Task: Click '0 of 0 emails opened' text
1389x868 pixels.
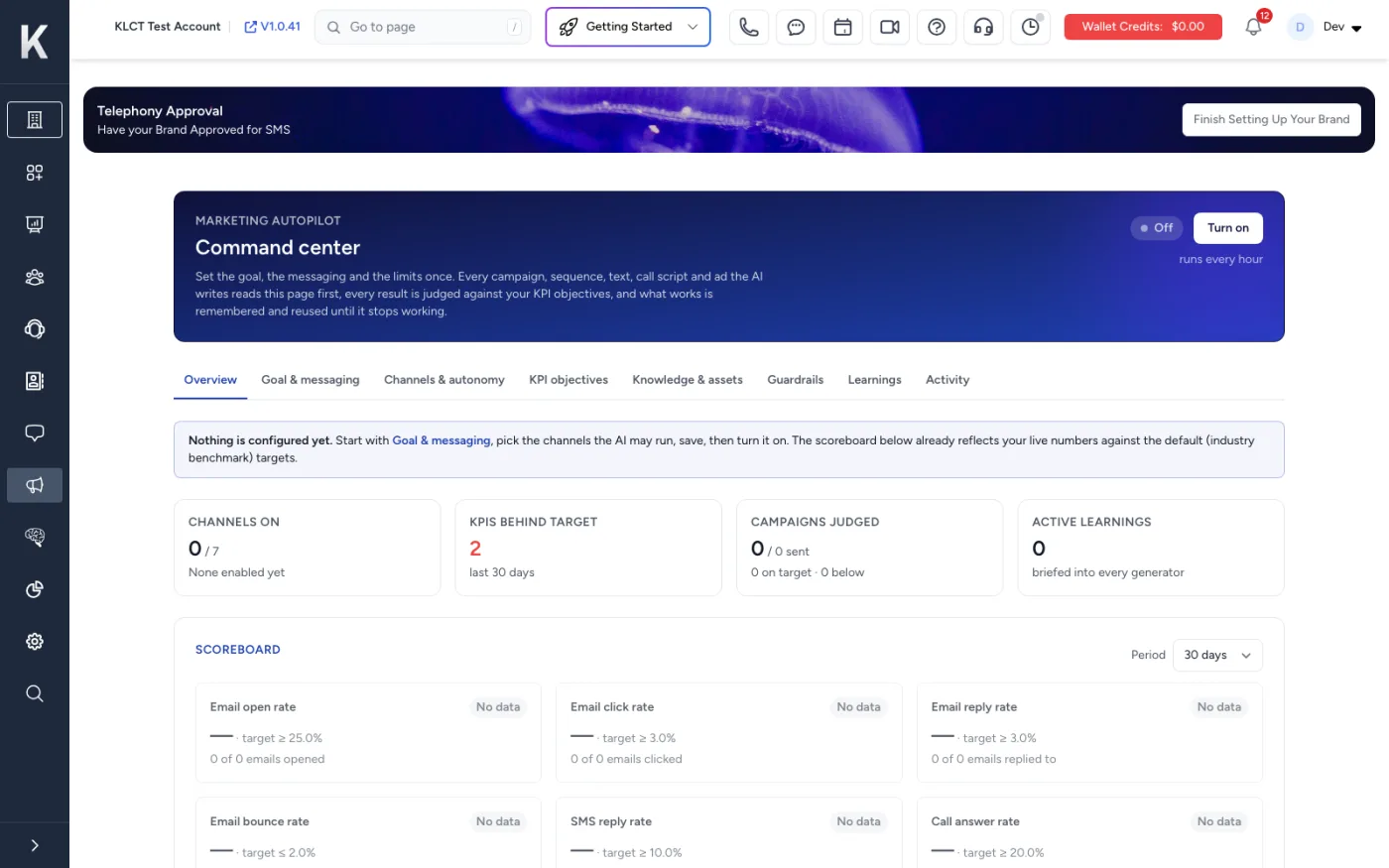Action: [x=267, y=759]
